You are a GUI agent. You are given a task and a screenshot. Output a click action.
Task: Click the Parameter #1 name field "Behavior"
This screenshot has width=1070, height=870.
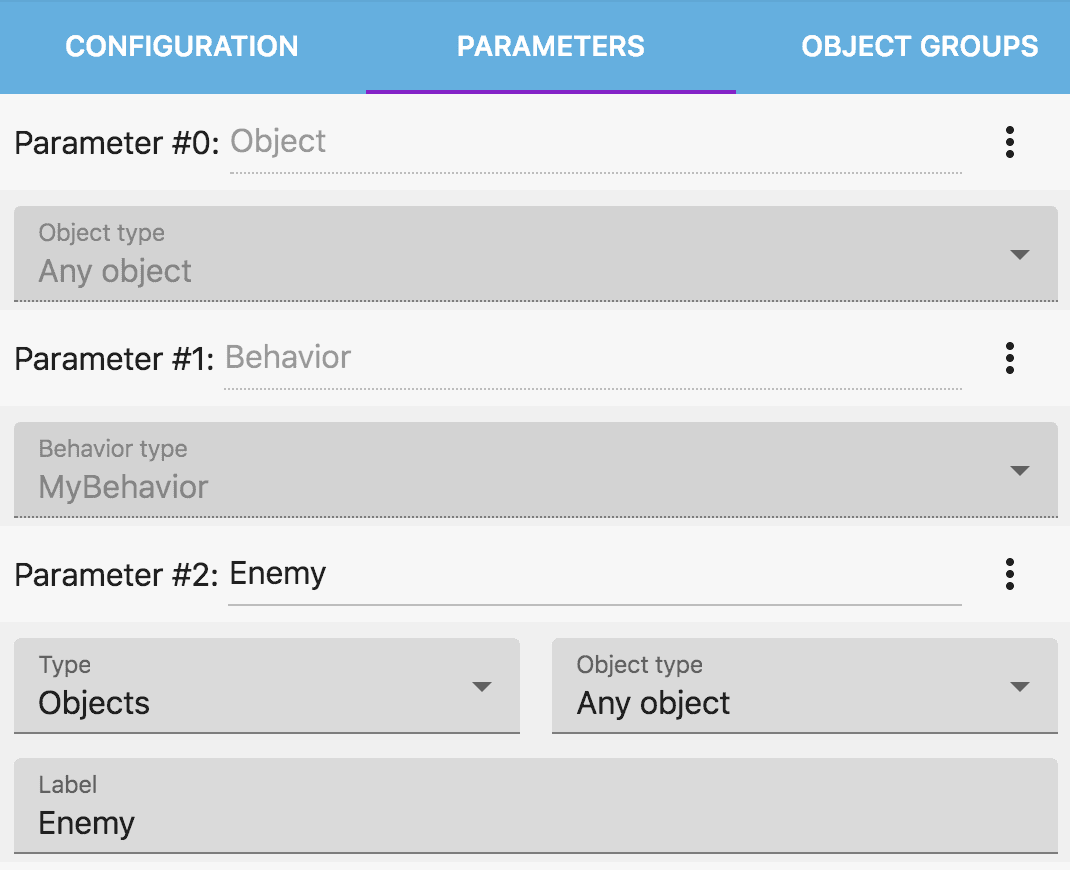[592, 358]
